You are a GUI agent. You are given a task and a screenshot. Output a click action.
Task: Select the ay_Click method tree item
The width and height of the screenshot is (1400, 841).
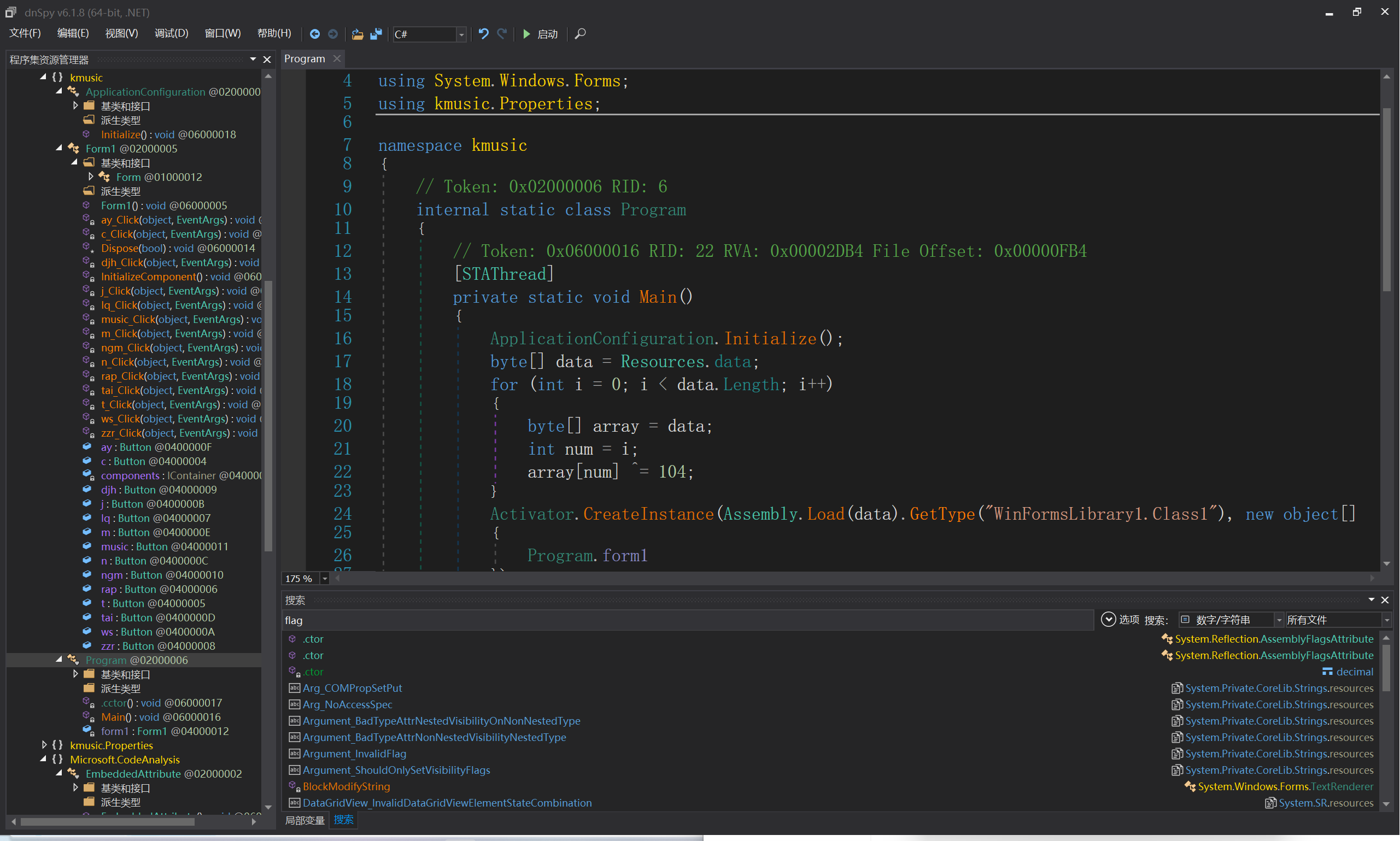(x=181, y=220)
